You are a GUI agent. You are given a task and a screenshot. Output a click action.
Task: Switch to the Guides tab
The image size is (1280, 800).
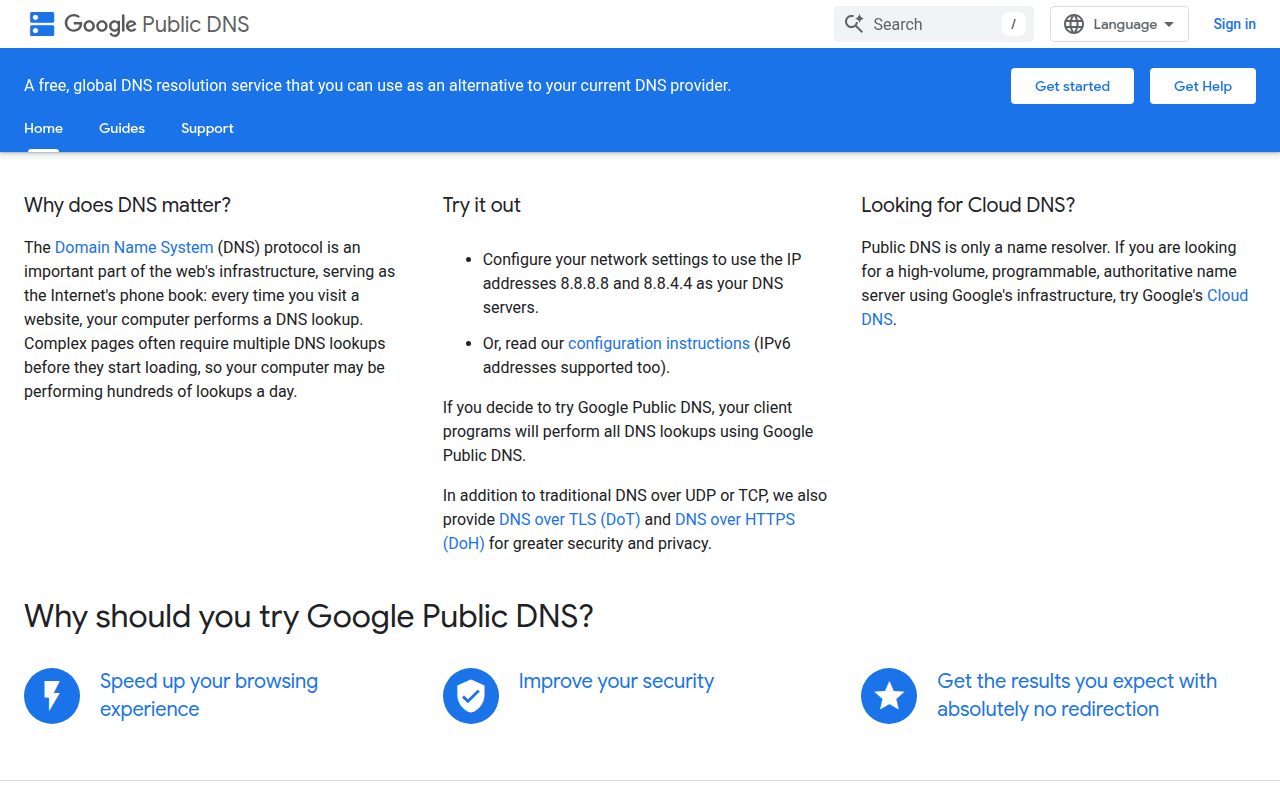click(x=122, y=128)
